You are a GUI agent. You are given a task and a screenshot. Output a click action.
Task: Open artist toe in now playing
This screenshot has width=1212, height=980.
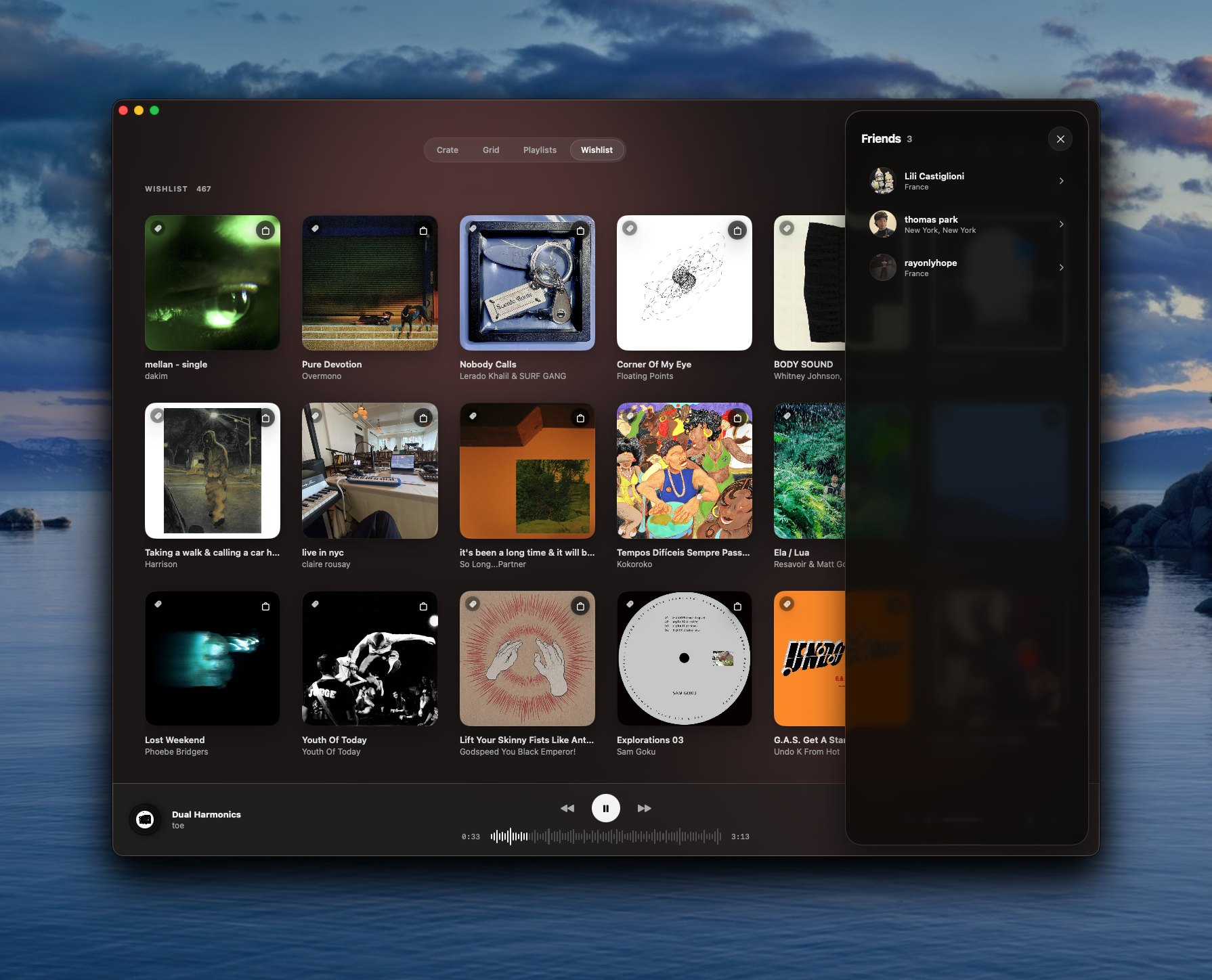pos(178,826)
